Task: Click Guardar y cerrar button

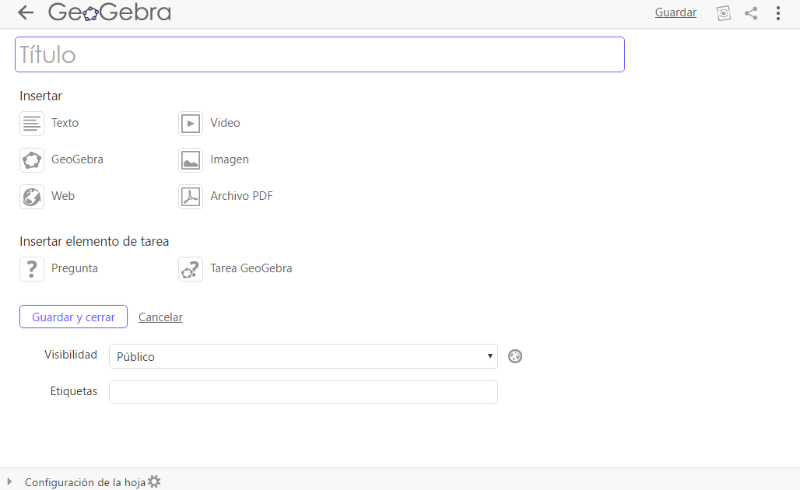Action: tap(73, 317)
